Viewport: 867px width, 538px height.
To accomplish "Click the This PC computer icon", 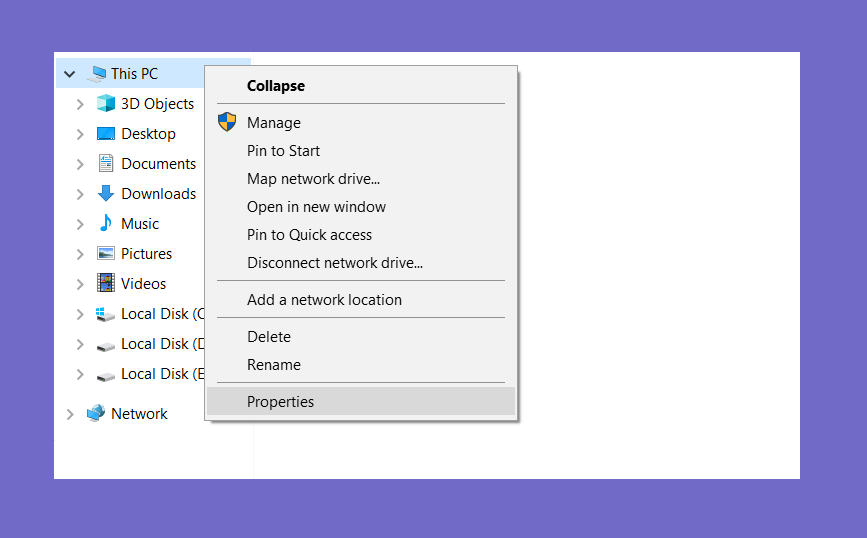I will coord(97,74).
